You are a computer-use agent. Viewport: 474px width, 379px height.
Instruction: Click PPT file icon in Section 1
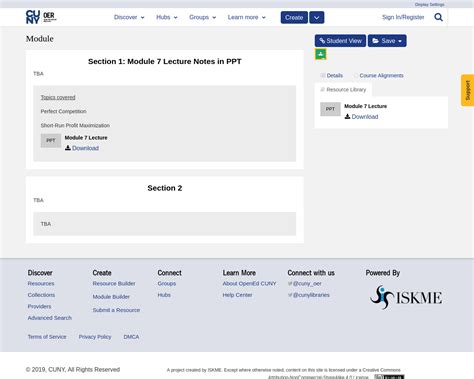[x=51, y=141]
